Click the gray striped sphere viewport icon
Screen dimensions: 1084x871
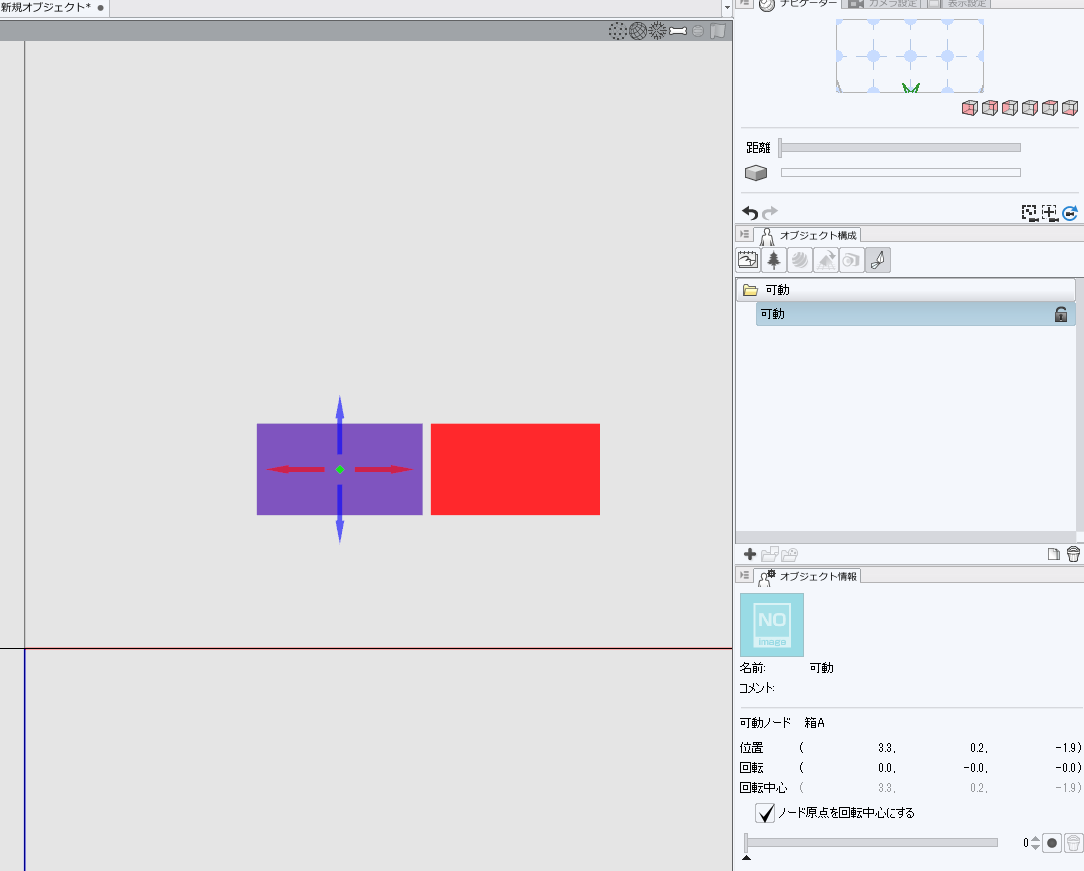(x=698, y=31)
